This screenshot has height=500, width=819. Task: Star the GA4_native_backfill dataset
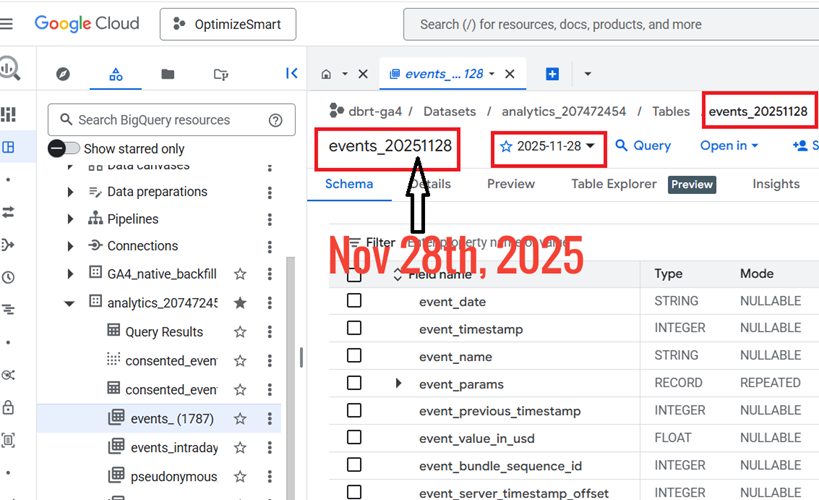click(x=240, y=274)
